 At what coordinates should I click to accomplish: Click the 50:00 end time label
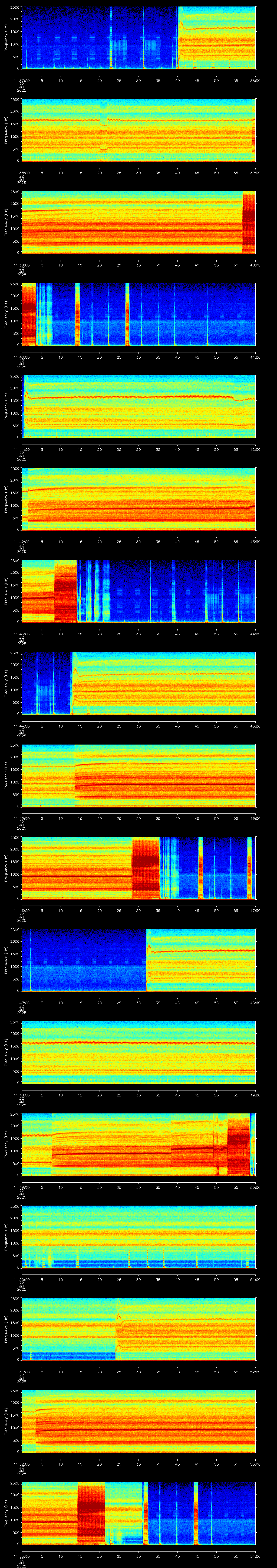click(x=255, y=1187)
